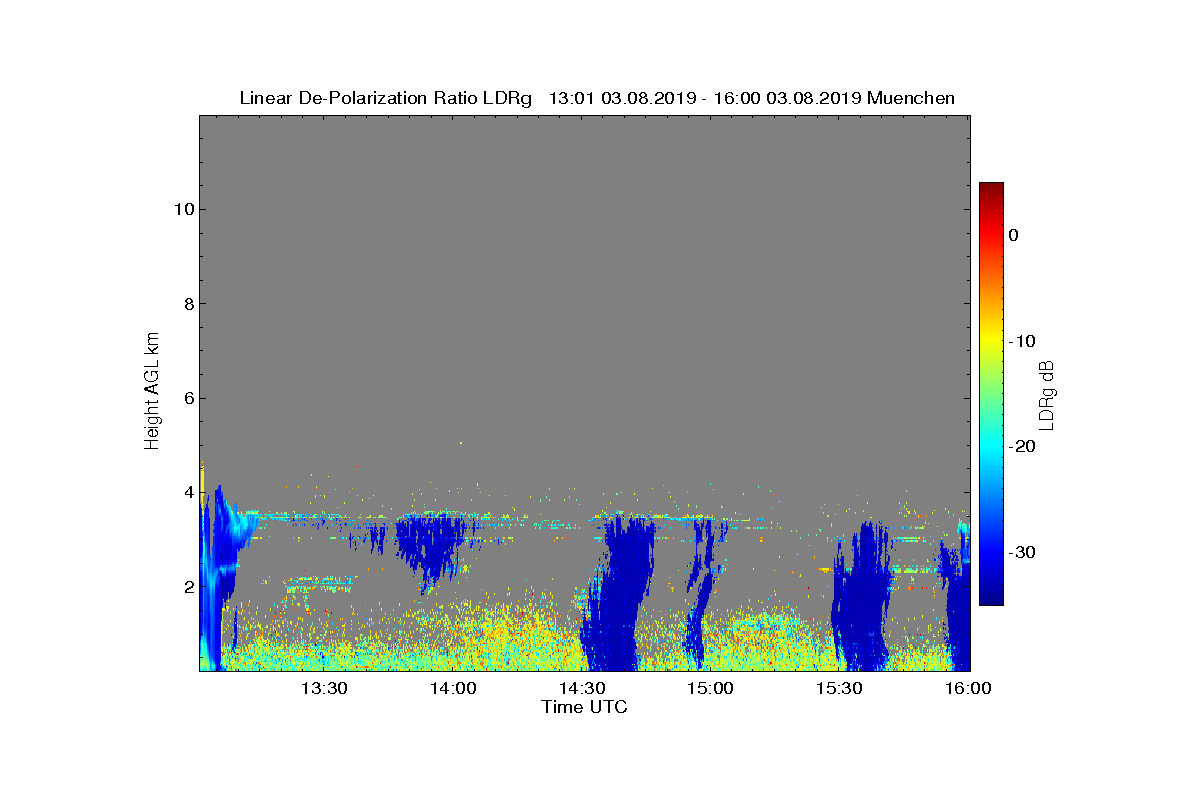Click the LDRg dB colorbar label
Image resolution: width=1200 pixels, height=800 pixels.
(x=1046, y=394)
